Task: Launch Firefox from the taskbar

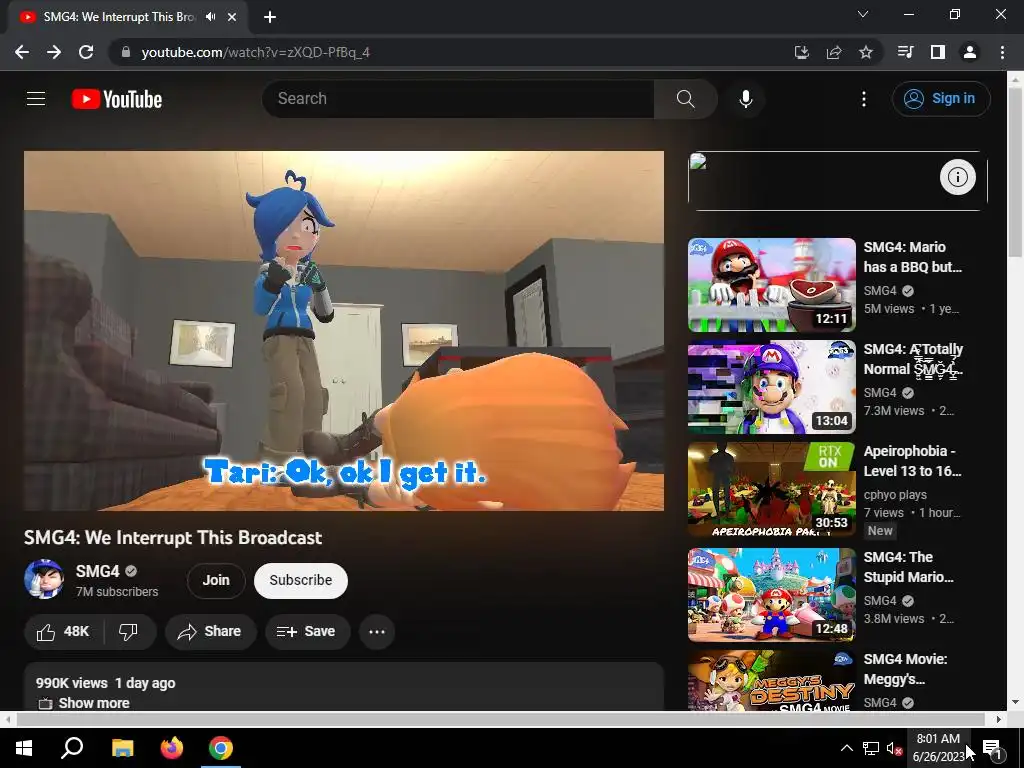Action: pyautogui.click(x=172, y=748)
